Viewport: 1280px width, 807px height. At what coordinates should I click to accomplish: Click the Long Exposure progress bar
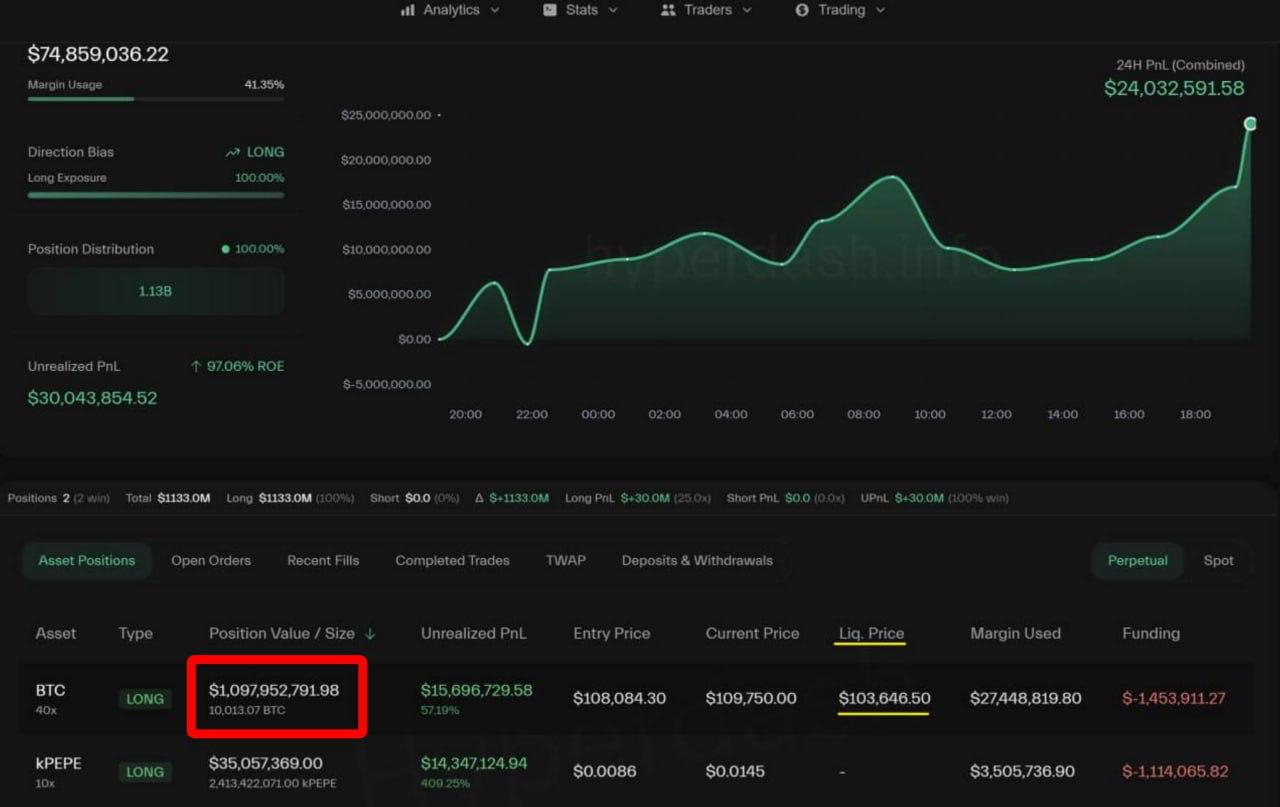pos(156,195)
